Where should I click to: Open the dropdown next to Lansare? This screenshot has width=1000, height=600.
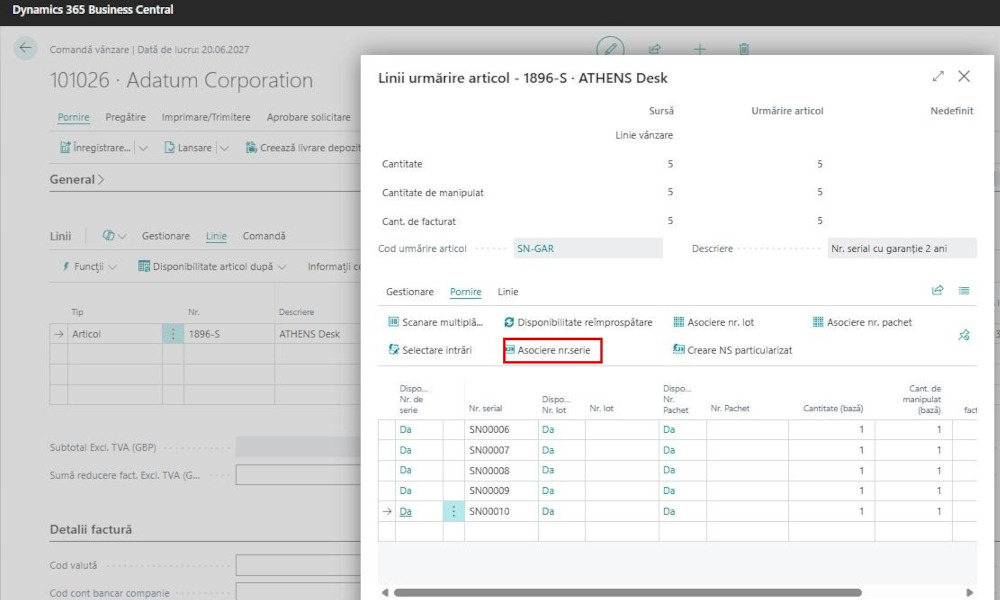tap(224, 148)
